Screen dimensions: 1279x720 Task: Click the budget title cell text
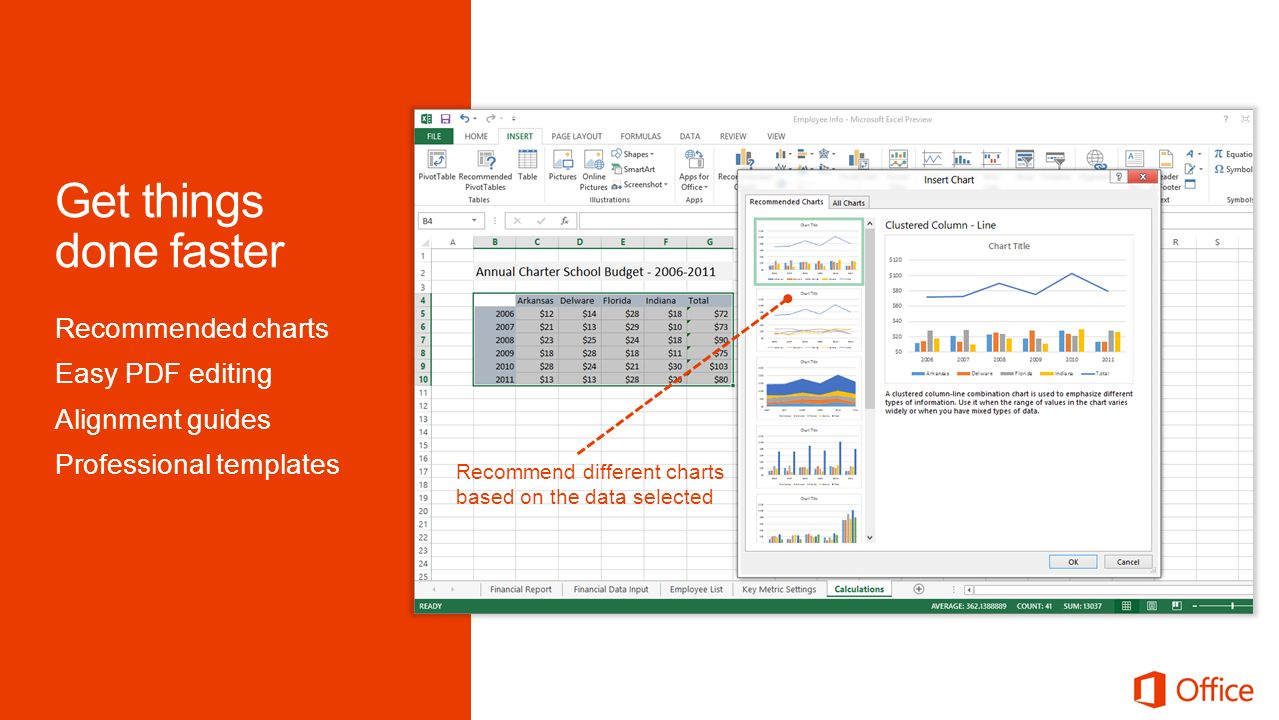point(595,272)
